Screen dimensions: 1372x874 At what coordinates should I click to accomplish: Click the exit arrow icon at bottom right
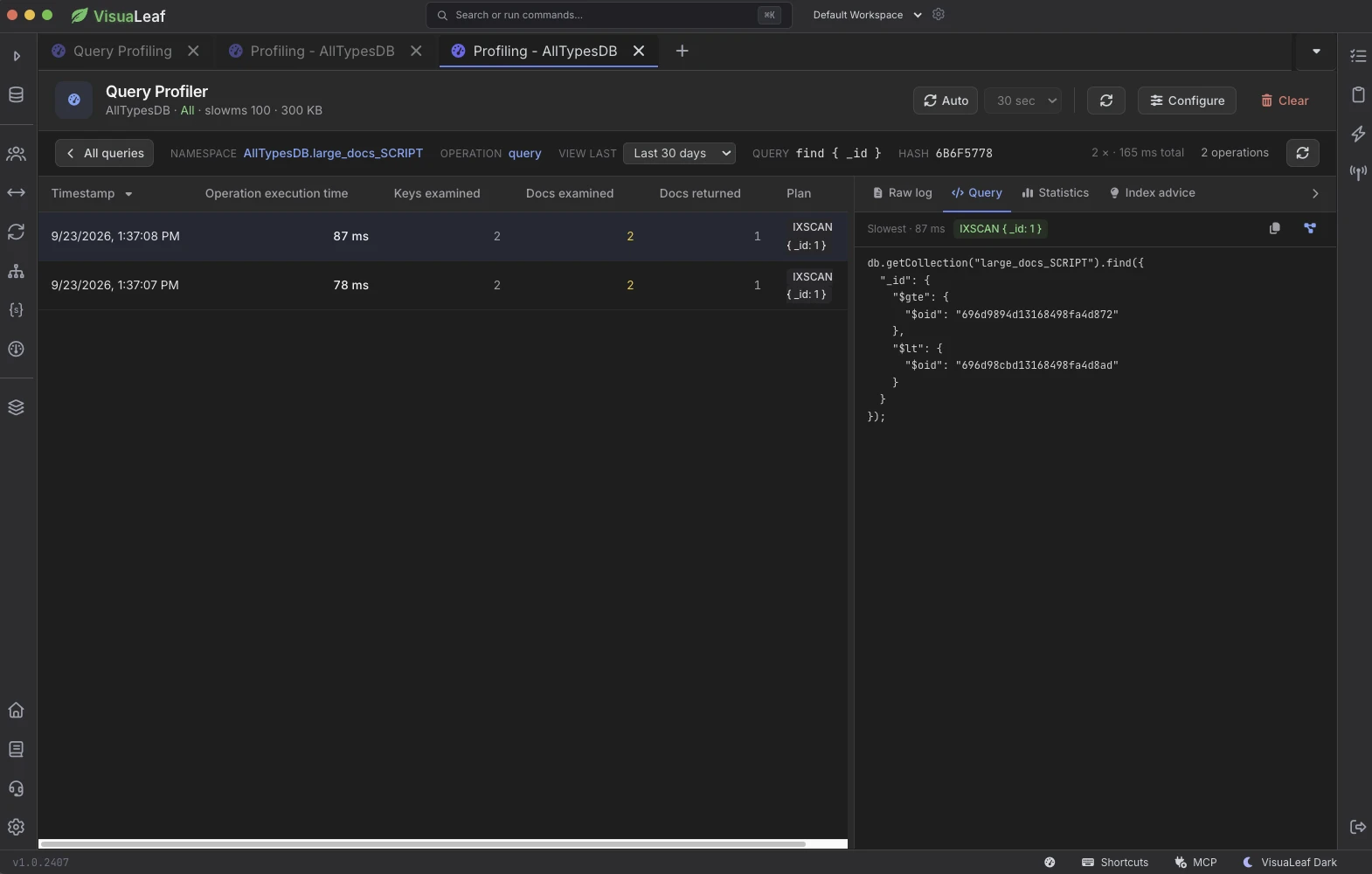click(1358, 827)
